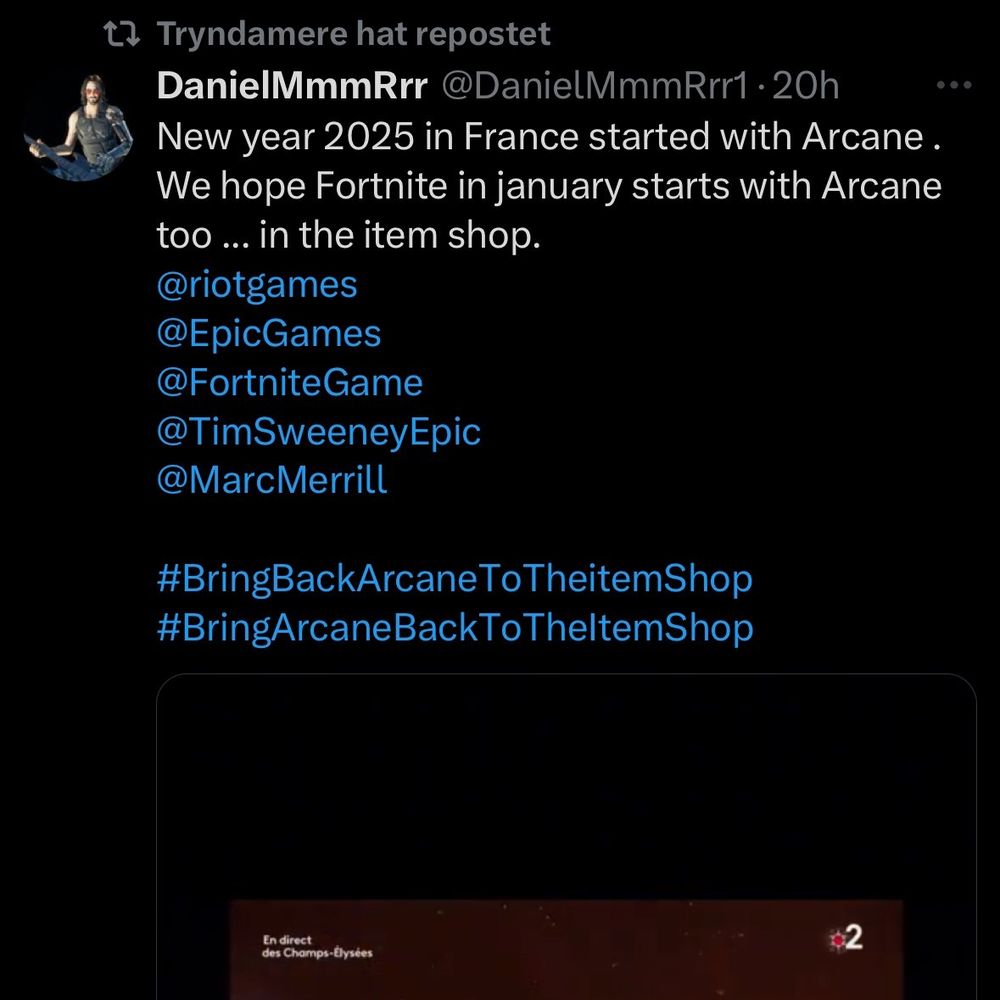Open the @TimSweeneyEpic mention
Image resolution: width=1000 pixels, height=1000 pixels.
point(319,432)
